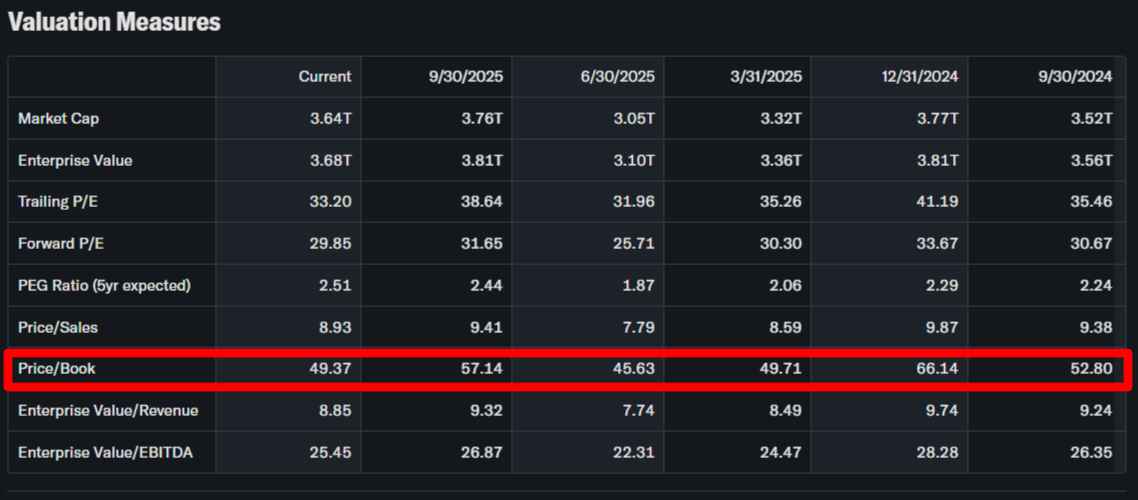Click Forward P/E value 30.30
This screenshot has height=500, width=1138.
[781, 244]
